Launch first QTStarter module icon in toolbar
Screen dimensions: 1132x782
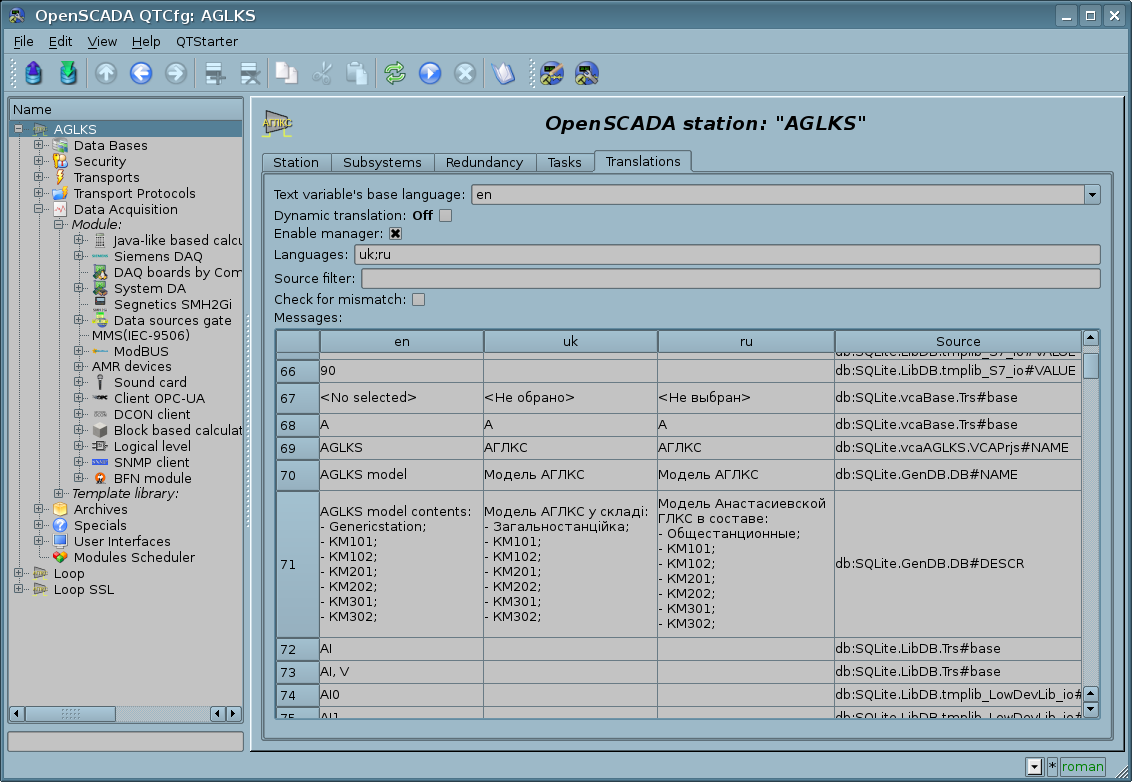click(x=552, y=73)
